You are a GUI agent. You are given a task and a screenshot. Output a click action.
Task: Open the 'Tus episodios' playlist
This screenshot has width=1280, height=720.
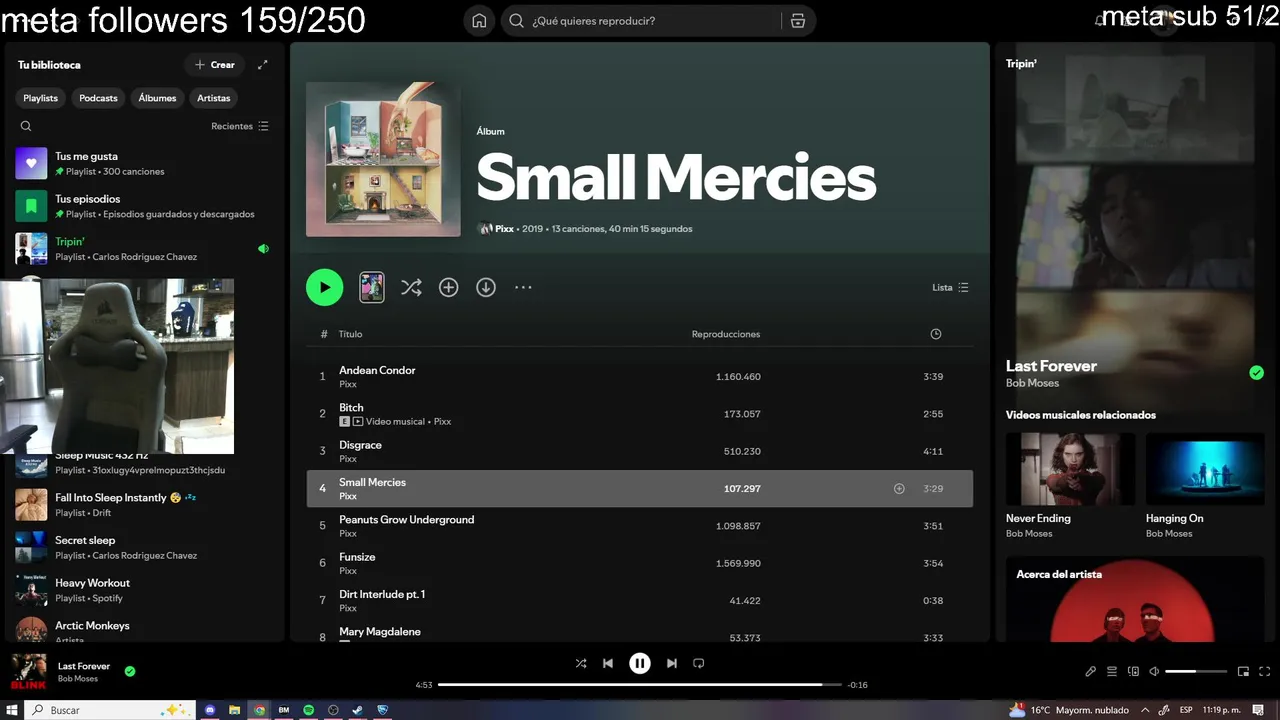(x=142, y=206)
